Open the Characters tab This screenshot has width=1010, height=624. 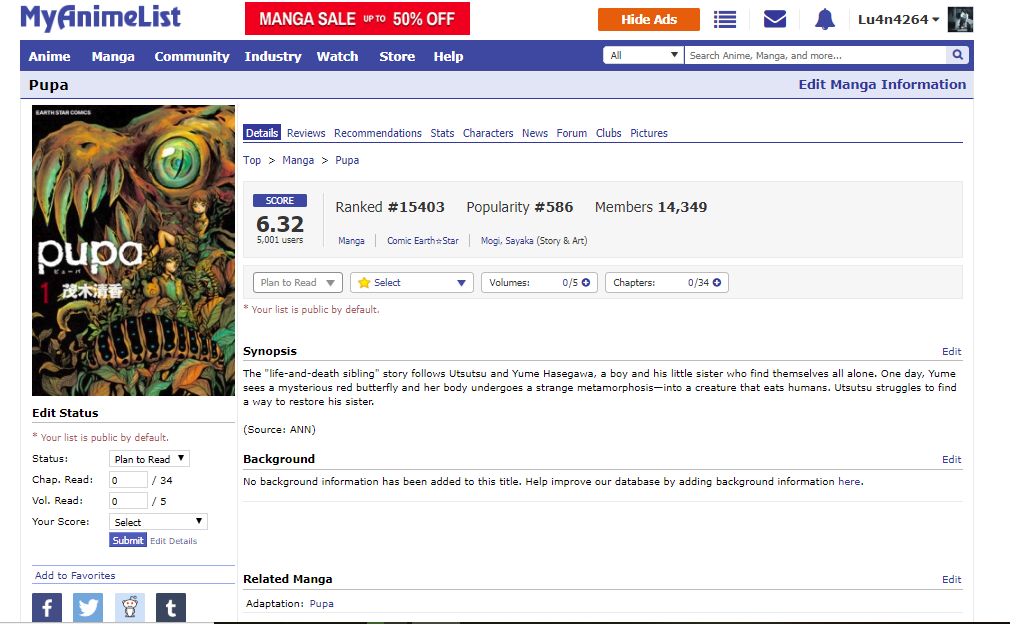pos(488,133)
